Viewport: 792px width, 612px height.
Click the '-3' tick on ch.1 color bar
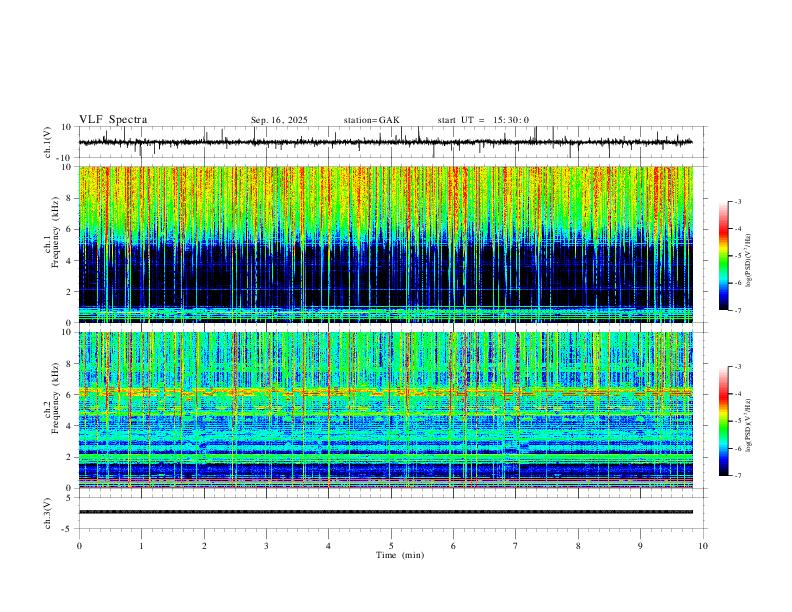click(737, 201)
